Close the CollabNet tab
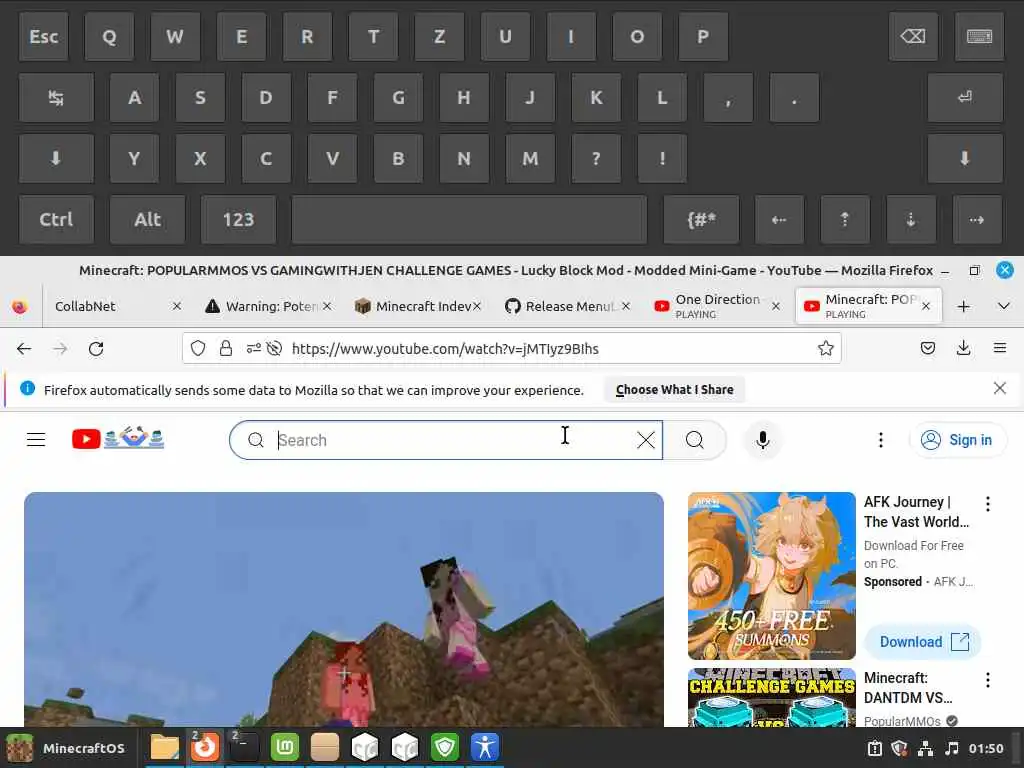The width and height of the screenshot is (1024, 768). tap(177, 306)
